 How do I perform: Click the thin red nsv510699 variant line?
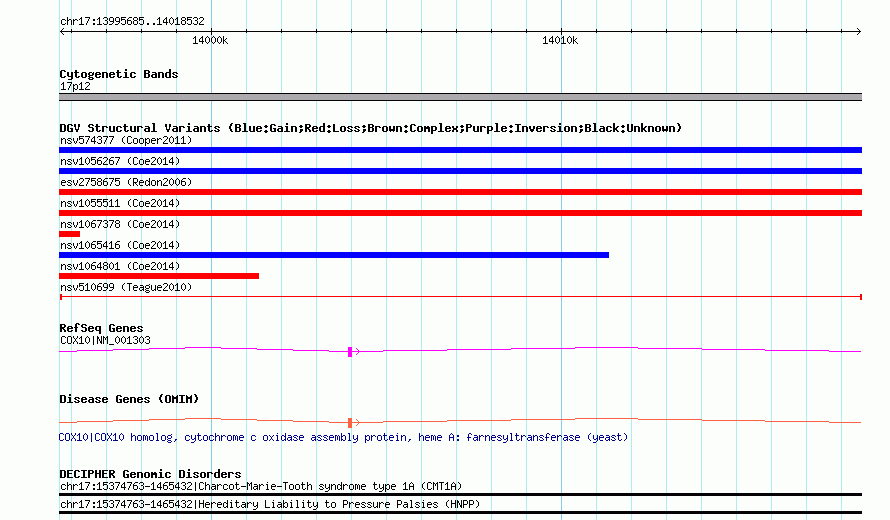[x=460, y=297]
